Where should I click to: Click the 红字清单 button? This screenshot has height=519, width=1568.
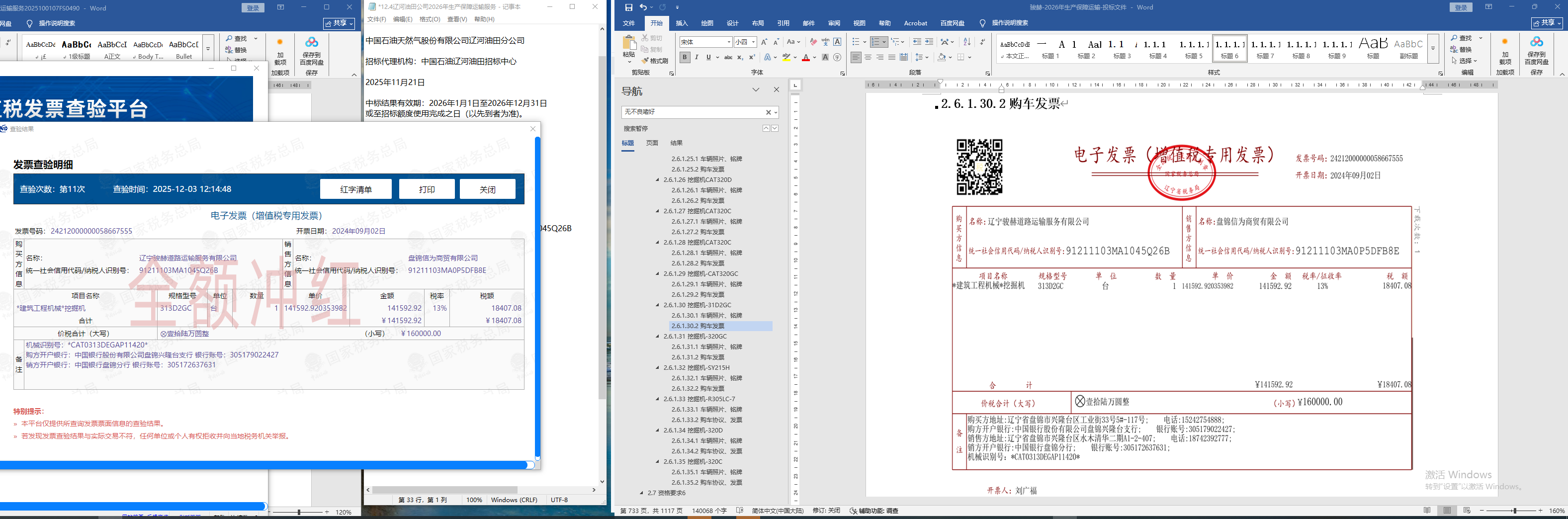(356, 189)
